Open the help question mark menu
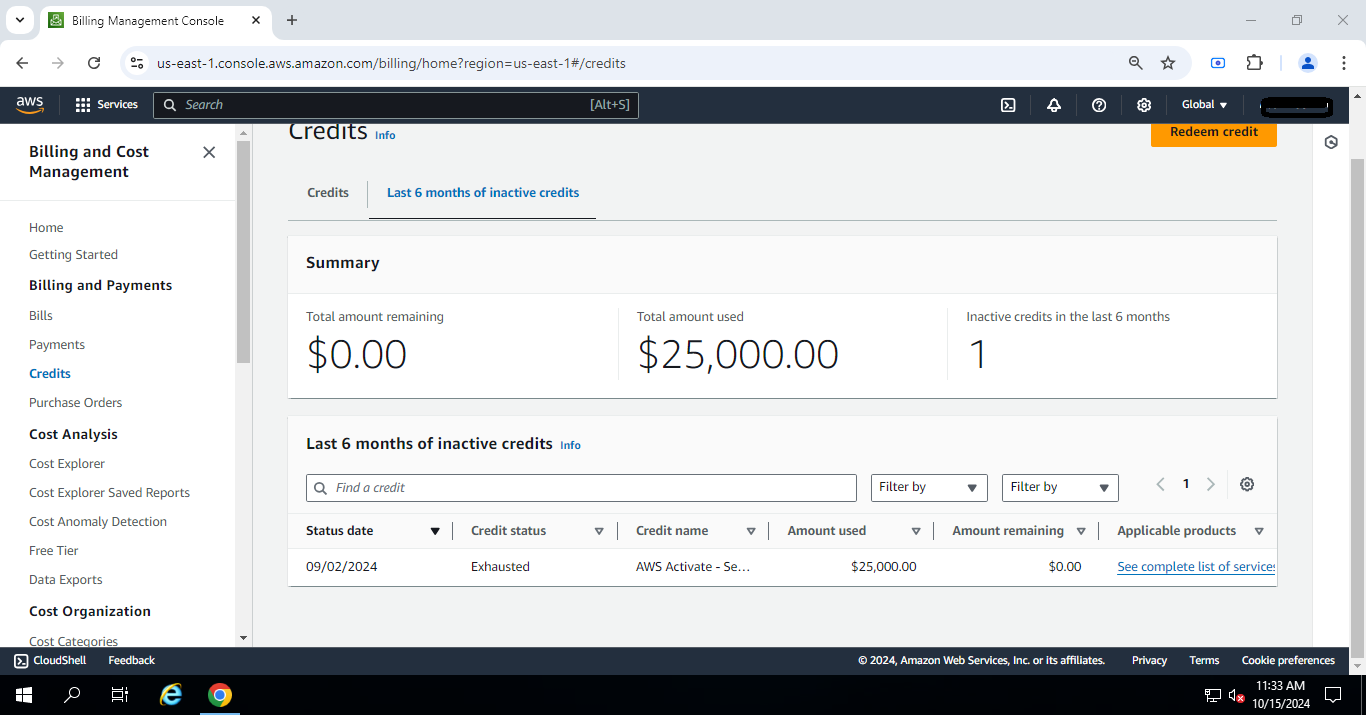The image size is (1366, 715). (x=1099, y=105)
